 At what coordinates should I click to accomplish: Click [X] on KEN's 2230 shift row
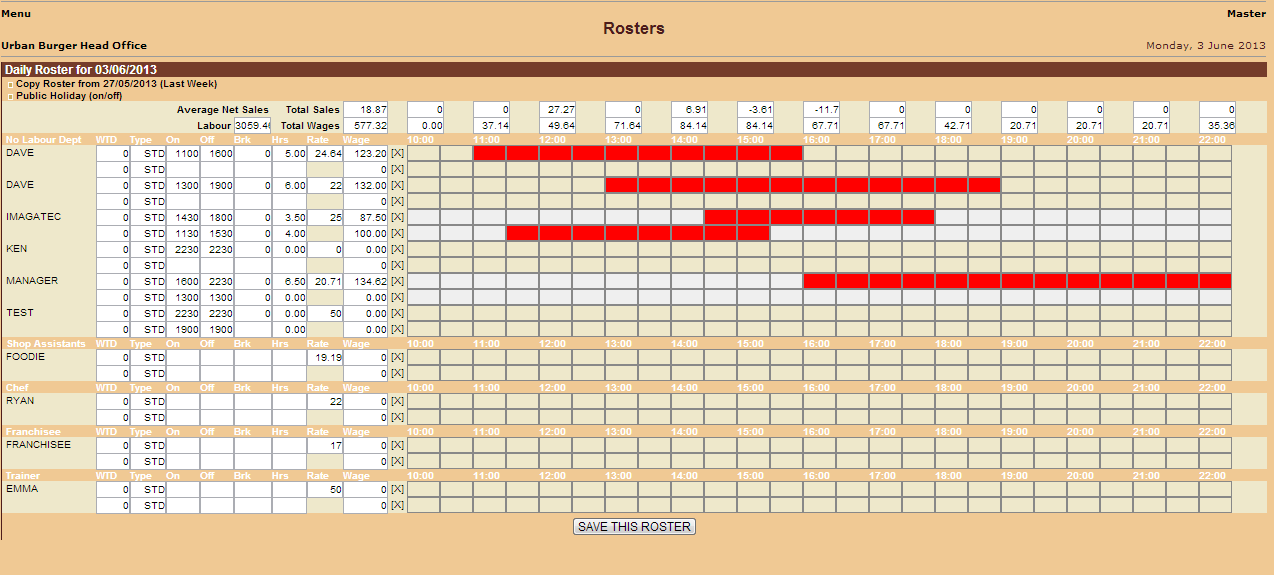click(397, 249)
